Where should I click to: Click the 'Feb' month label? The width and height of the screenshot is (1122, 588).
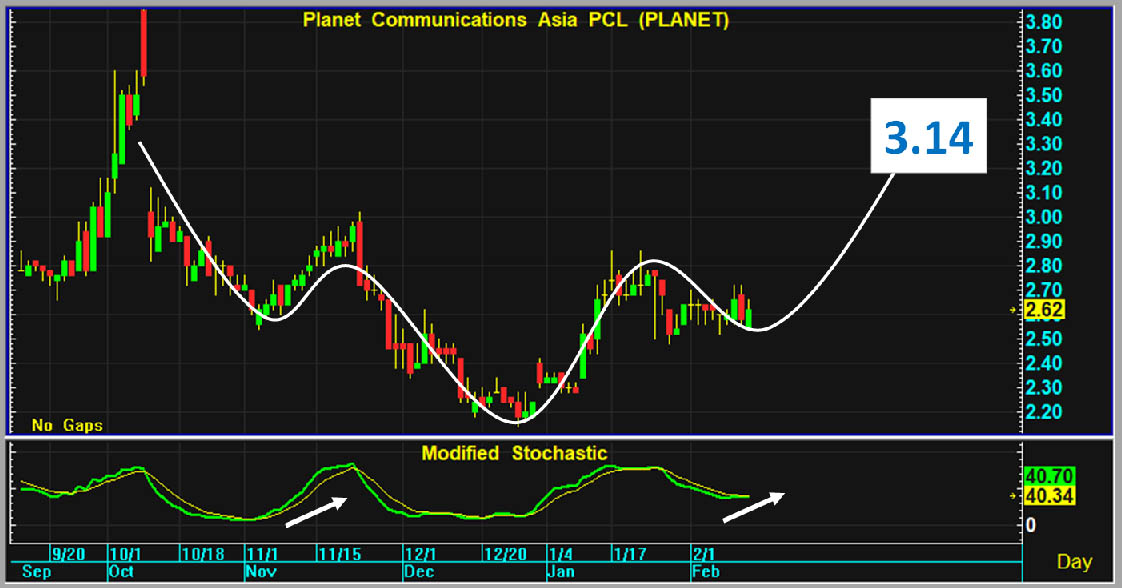point(706,572)
